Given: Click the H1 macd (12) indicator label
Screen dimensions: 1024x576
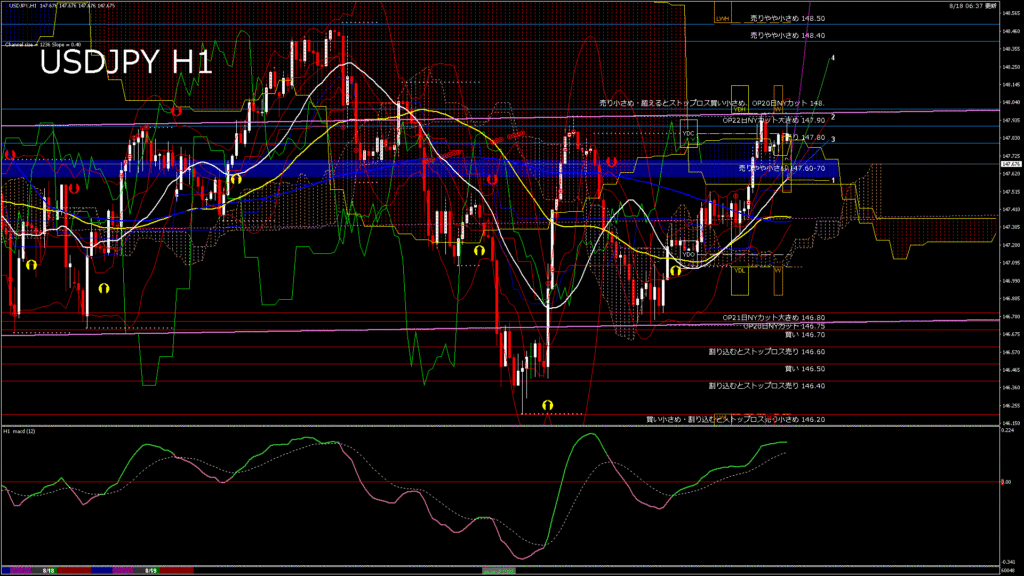Looking at the screenshot, I should [20, 431].
